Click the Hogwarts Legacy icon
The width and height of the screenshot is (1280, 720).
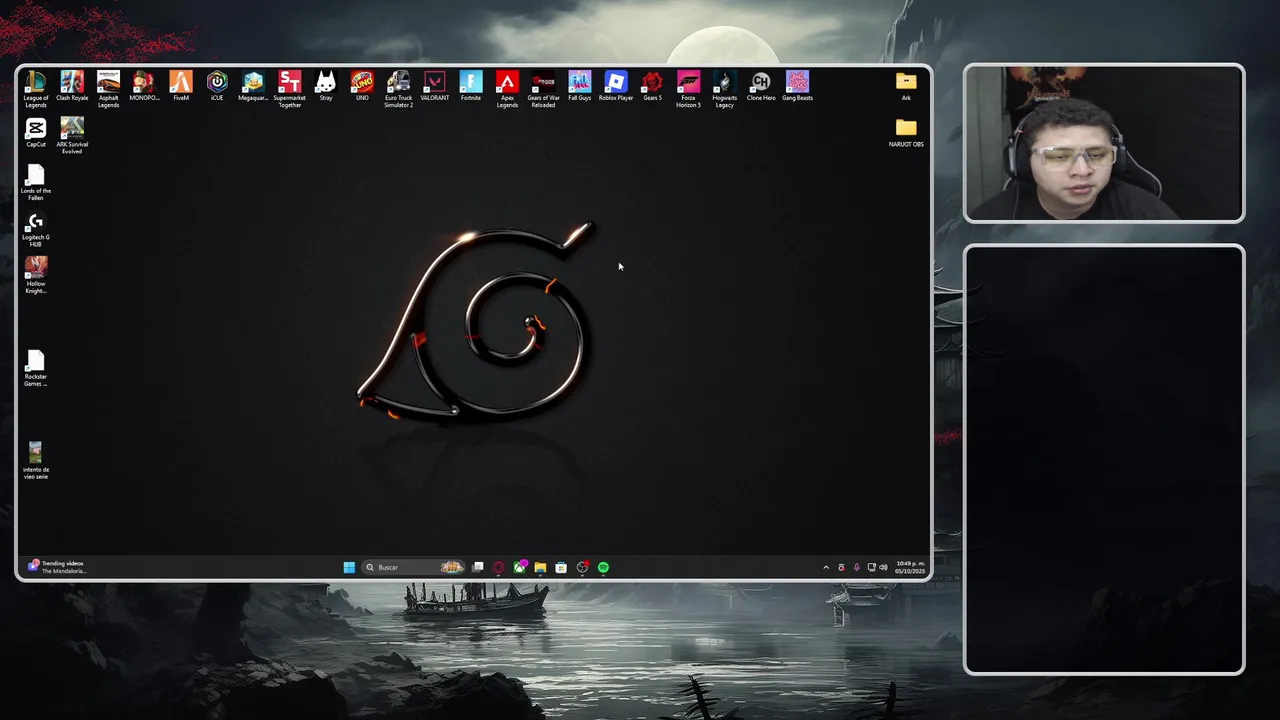point(725,89)
